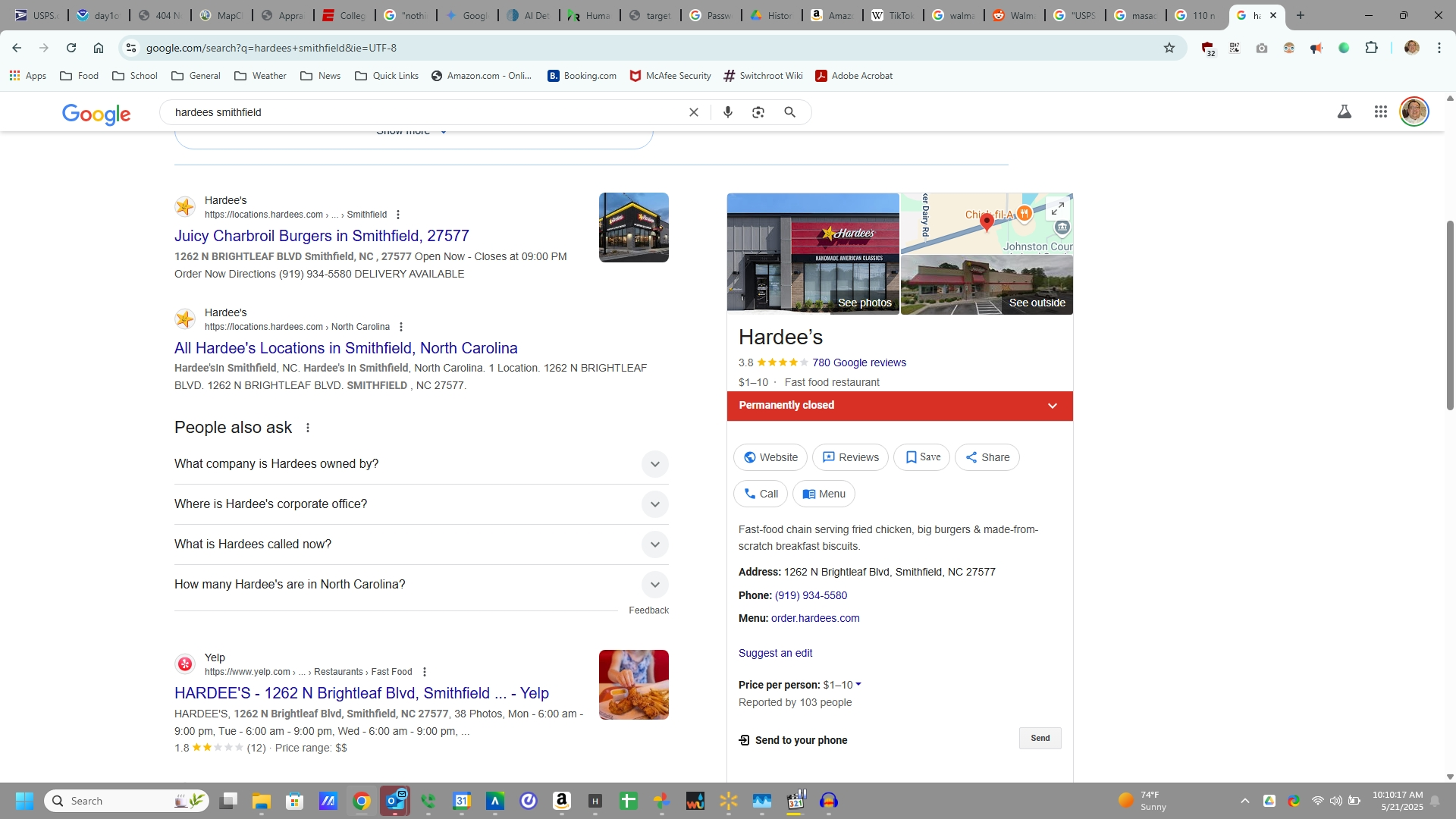Screen dimensions: 1456x819
Task: Bookmark this page with star icon
Action: [x=1169, y=48]
